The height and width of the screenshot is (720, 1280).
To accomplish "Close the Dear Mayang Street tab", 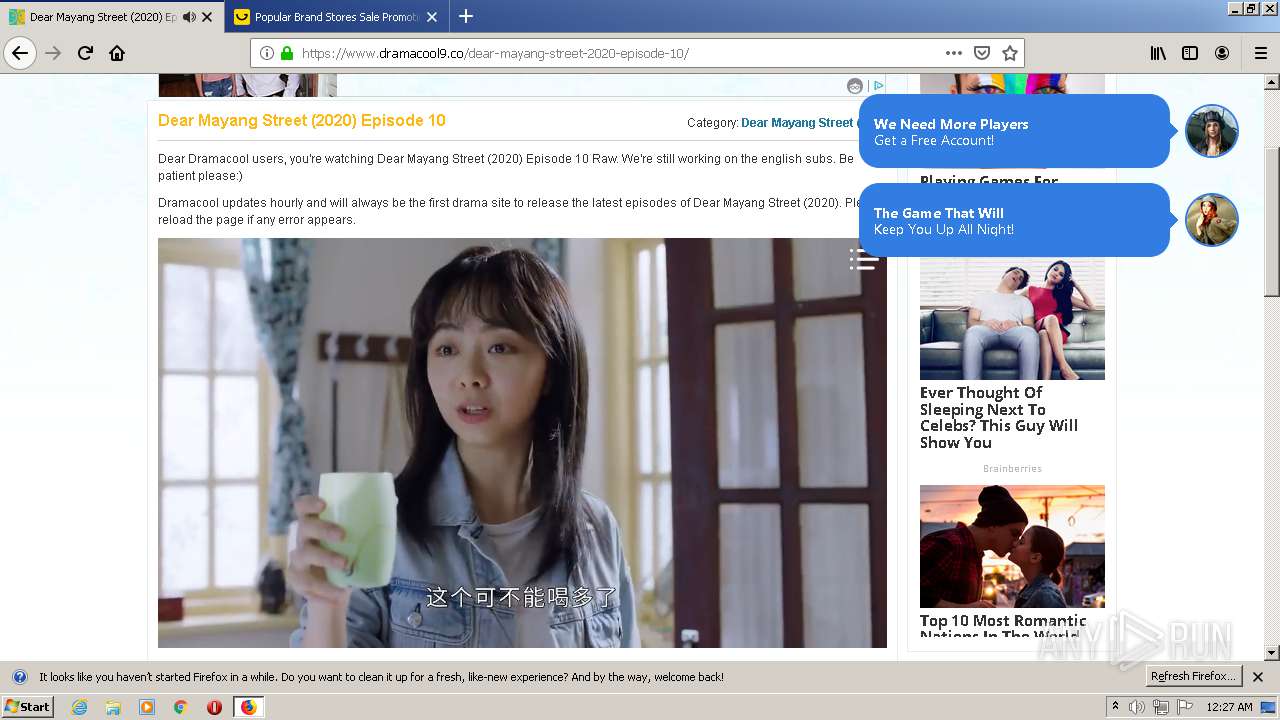I will coord(207,17).
